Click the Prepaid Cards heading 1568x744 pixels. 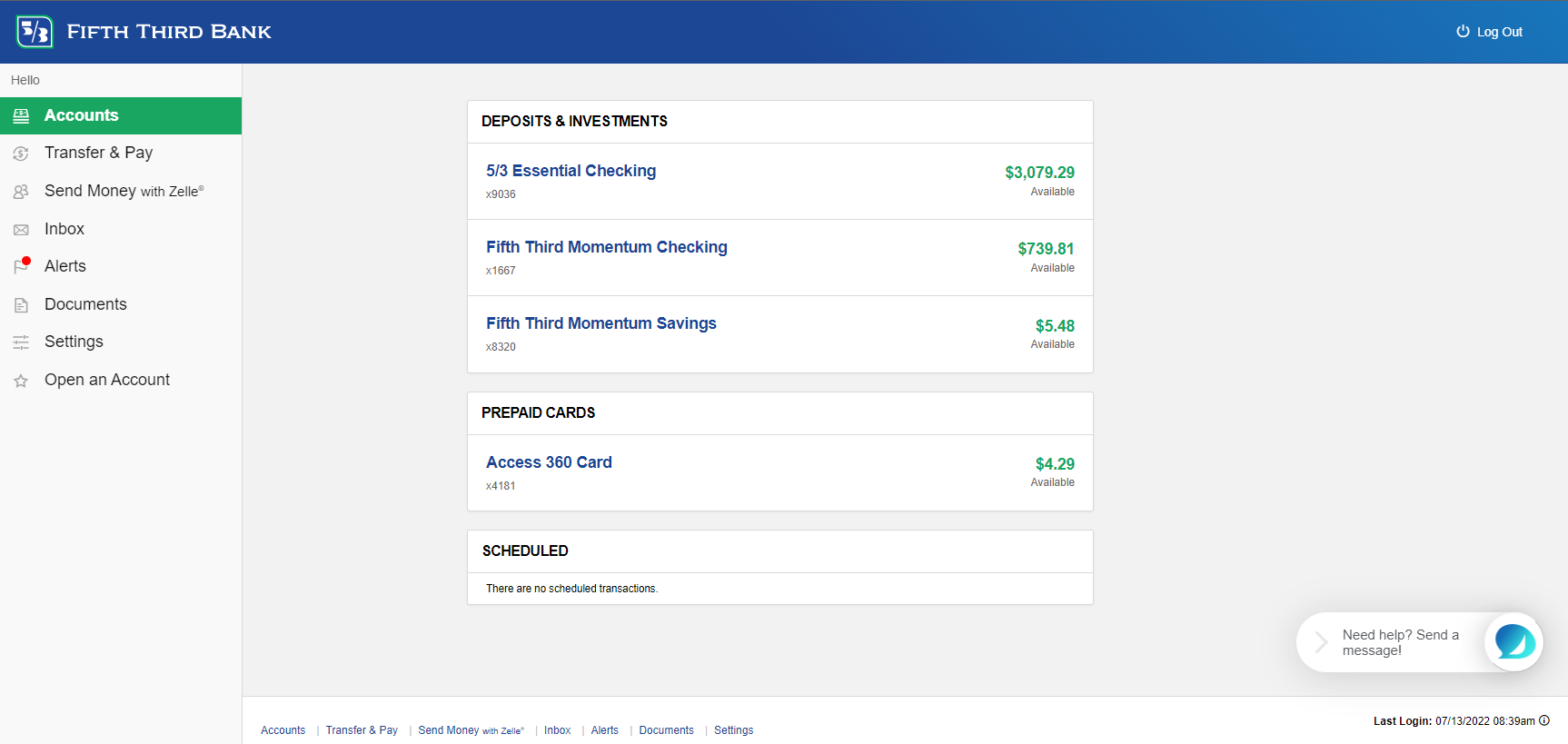click(539, 412)
